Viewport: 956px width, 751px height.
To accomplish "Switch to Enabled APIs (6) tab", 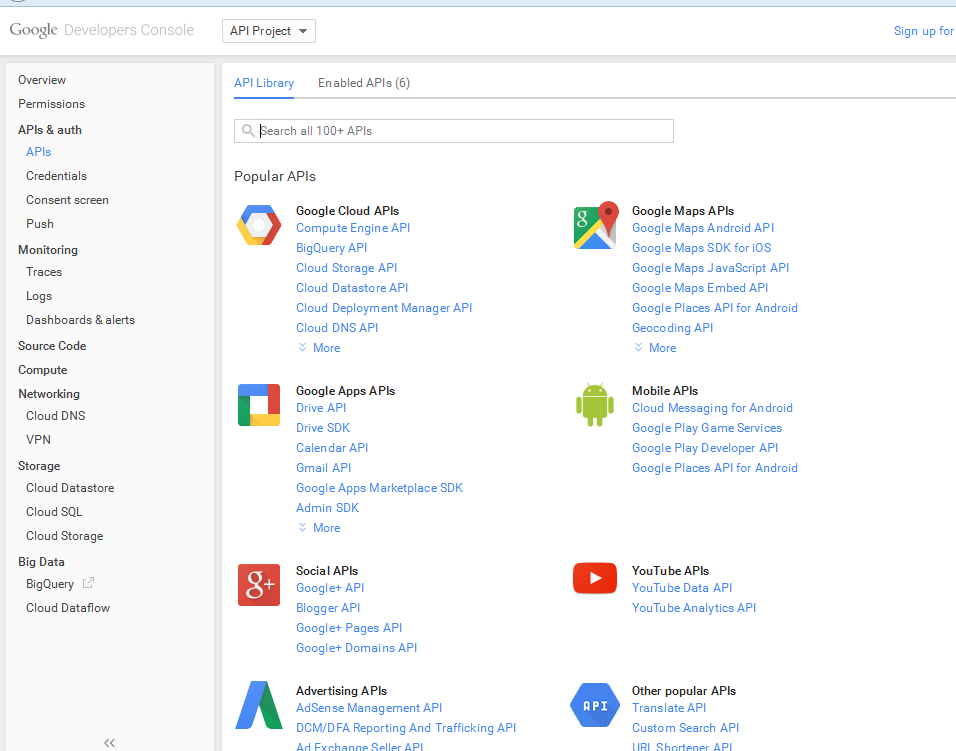I will click(x=364, y=83).
